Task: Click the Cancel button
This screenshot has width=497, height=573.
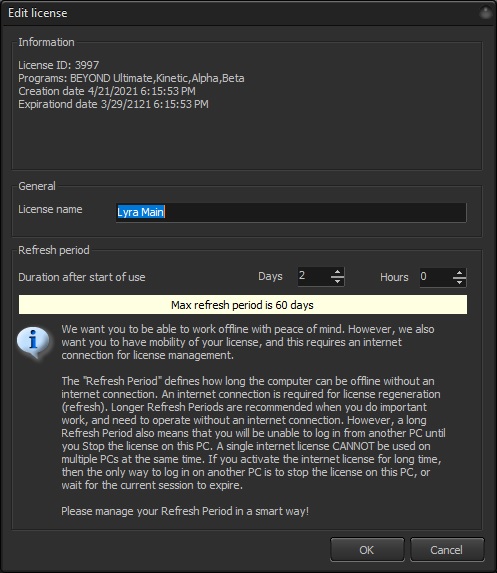Action: (447, 550)
